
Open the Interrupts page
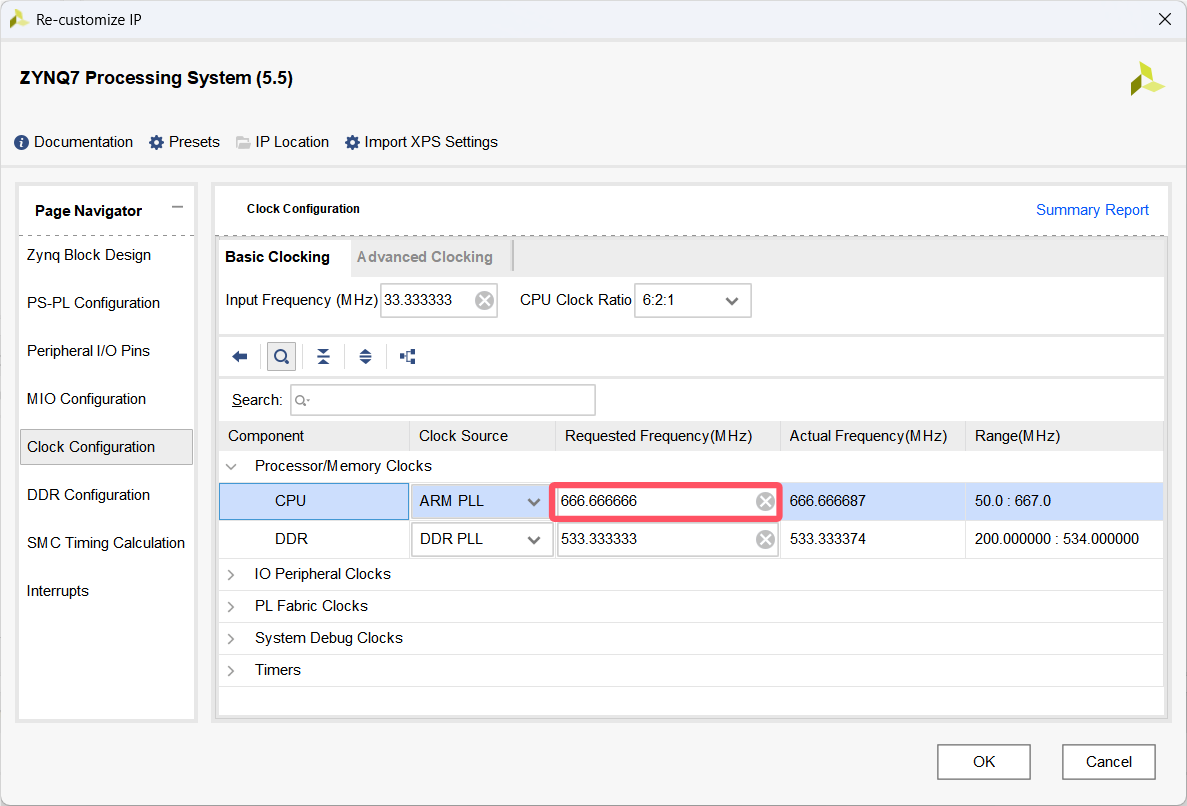coord(58,591)
